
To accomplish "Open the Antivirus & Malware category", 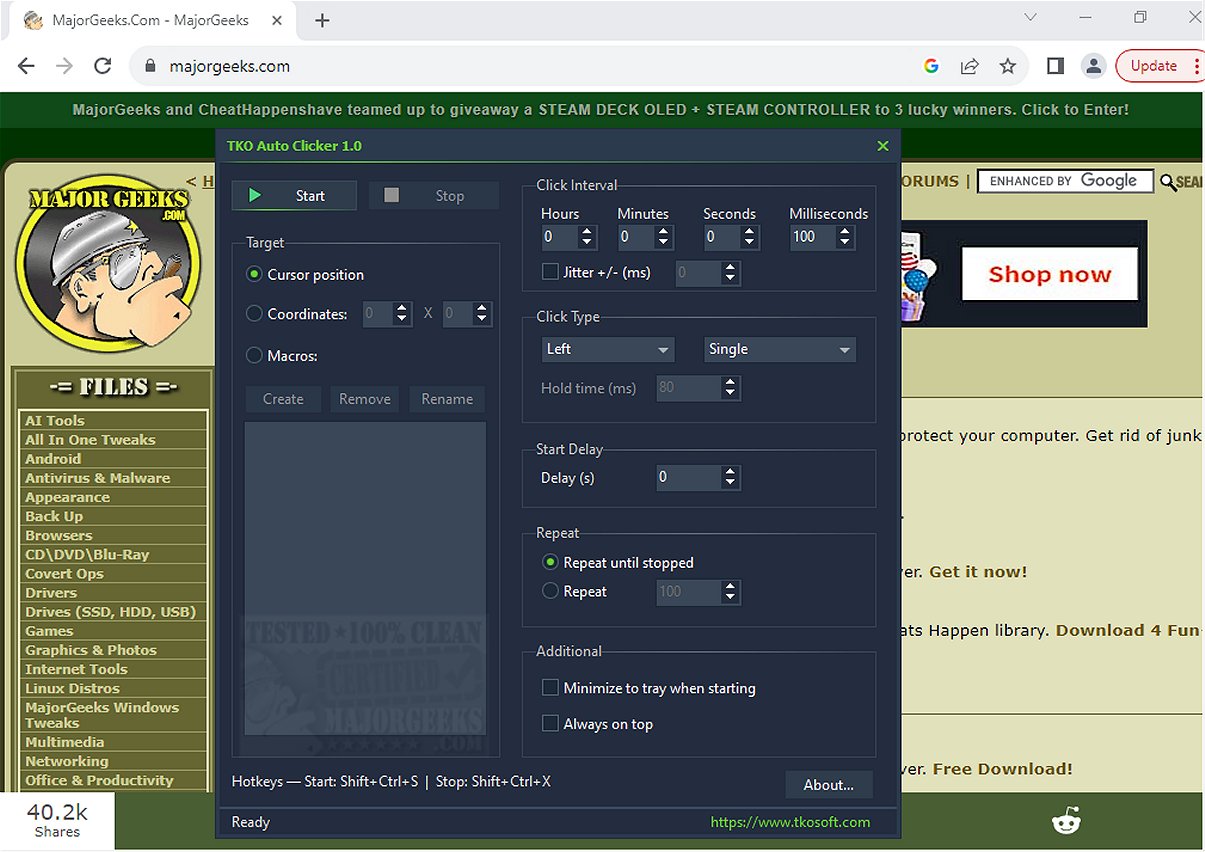I will pyautogui.click(x=98, y=478).
